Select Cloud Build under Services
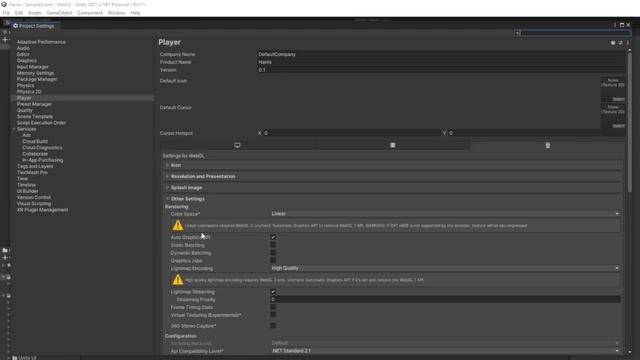 click(x=35, y=141)
